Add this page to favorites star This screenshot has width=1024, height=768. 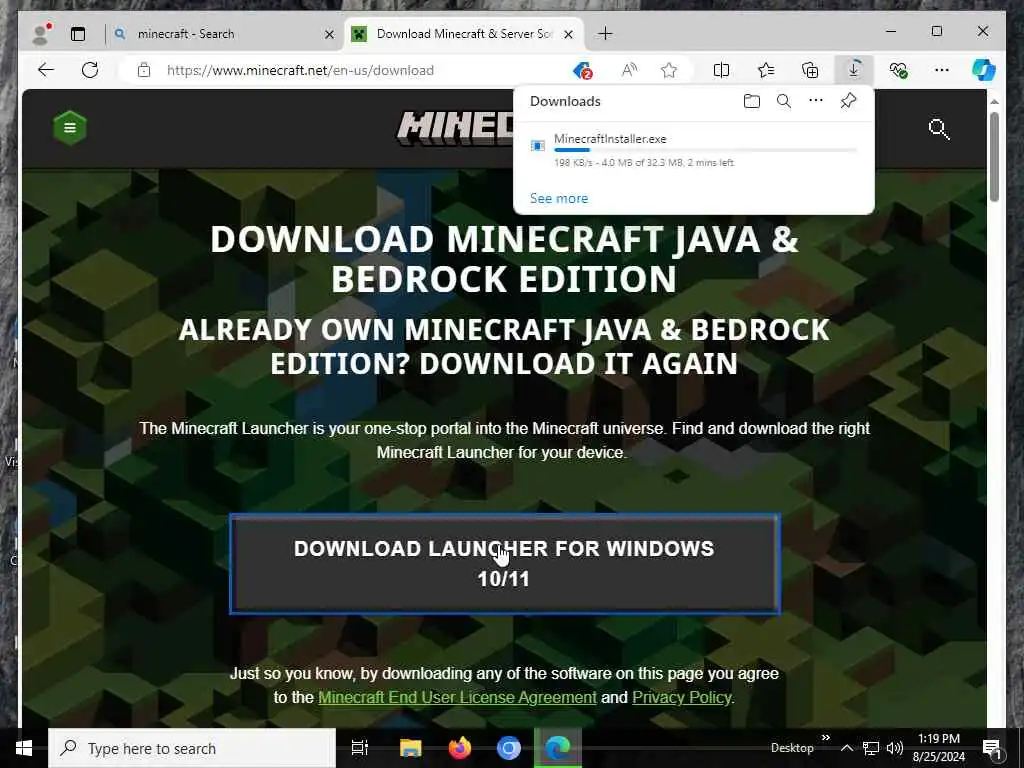coord(669,70)
